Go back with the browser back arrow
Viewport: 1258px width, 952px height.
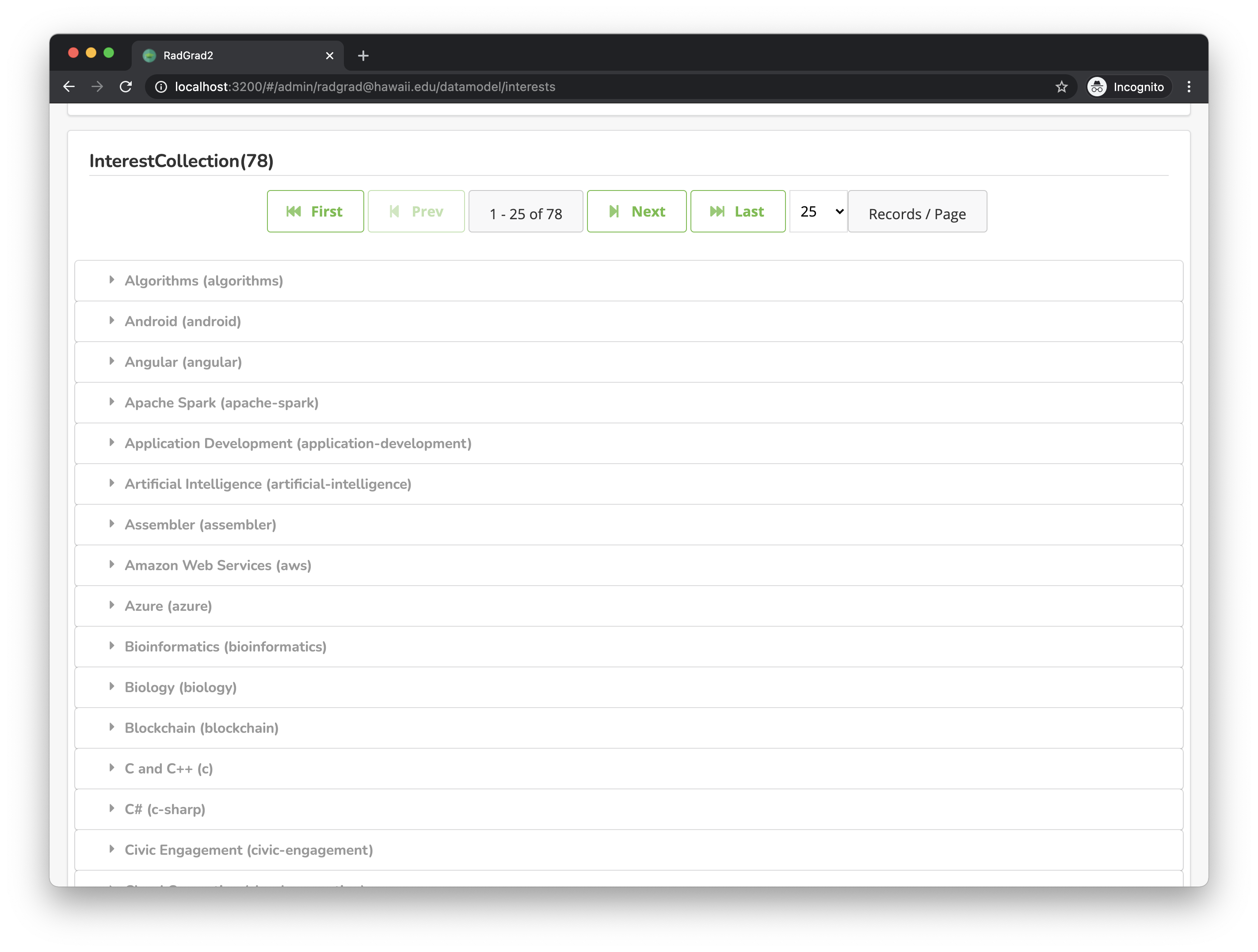(69, 87)
